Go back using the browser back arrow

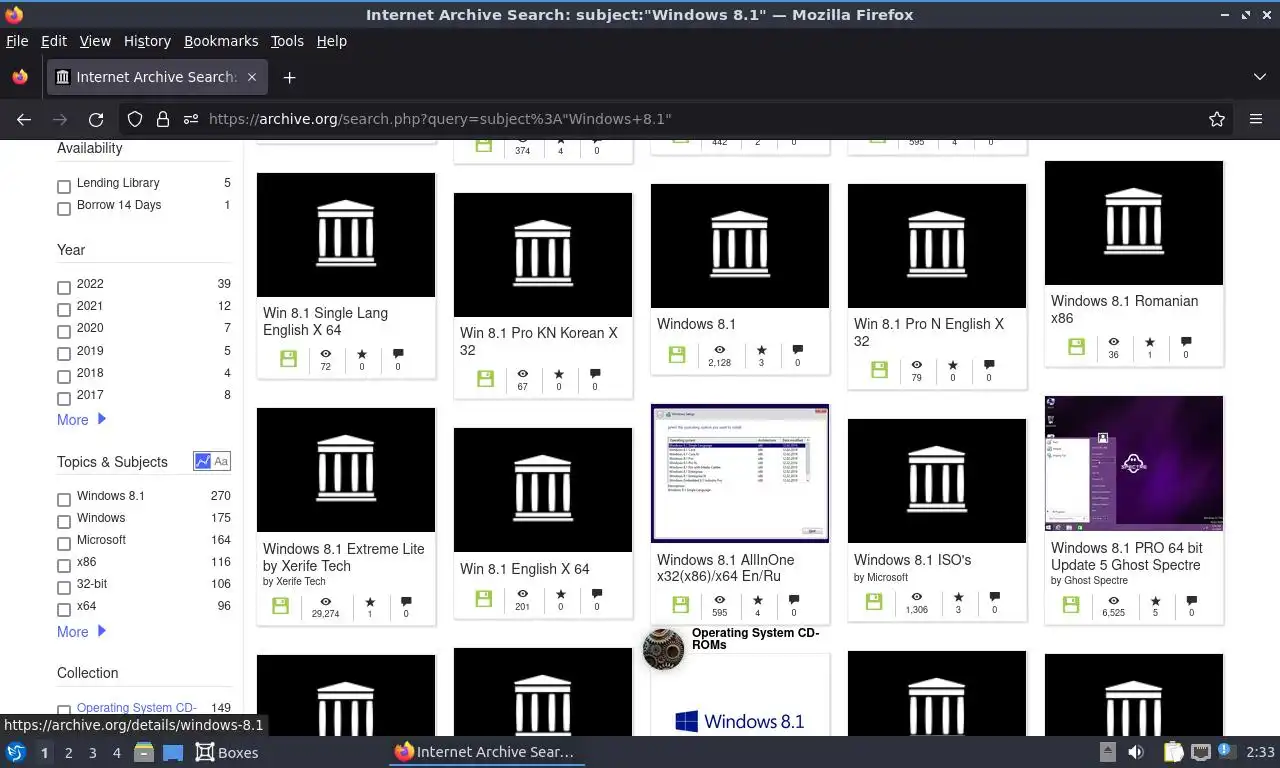(24, 119)
